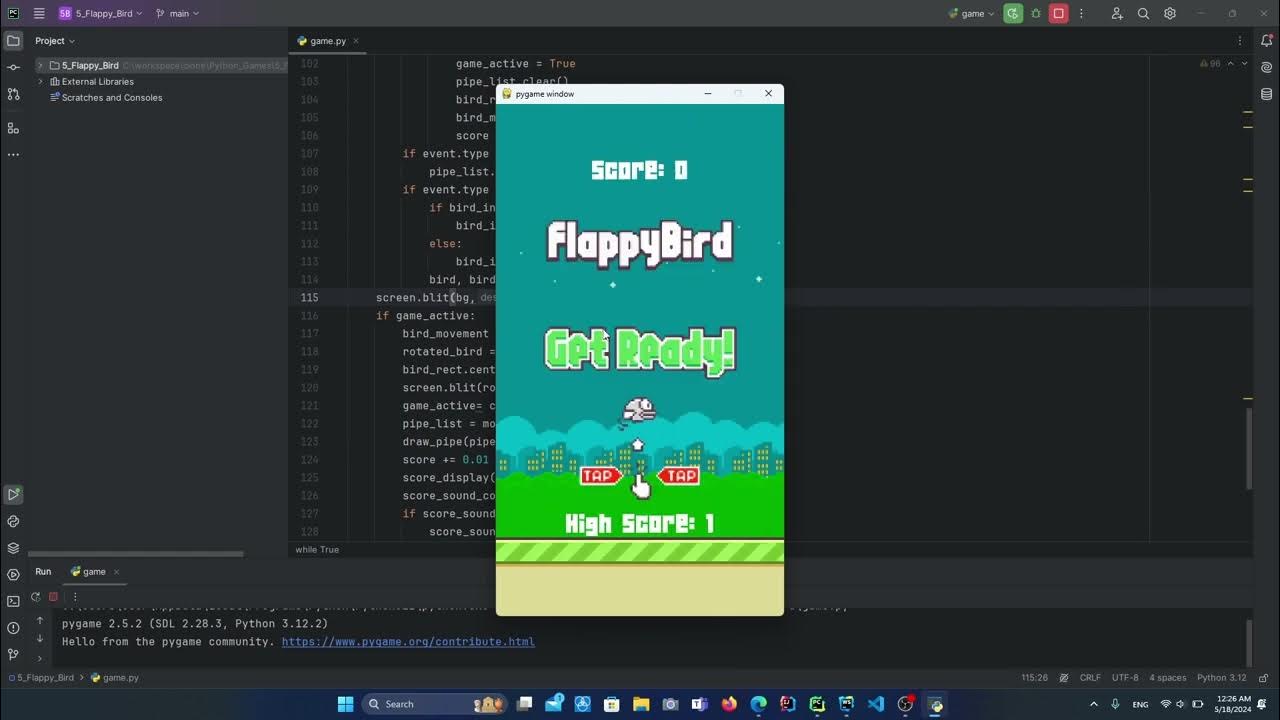Click the PyCharm logo icon
Screen dimensions: 1280x720
coord(13,13)
